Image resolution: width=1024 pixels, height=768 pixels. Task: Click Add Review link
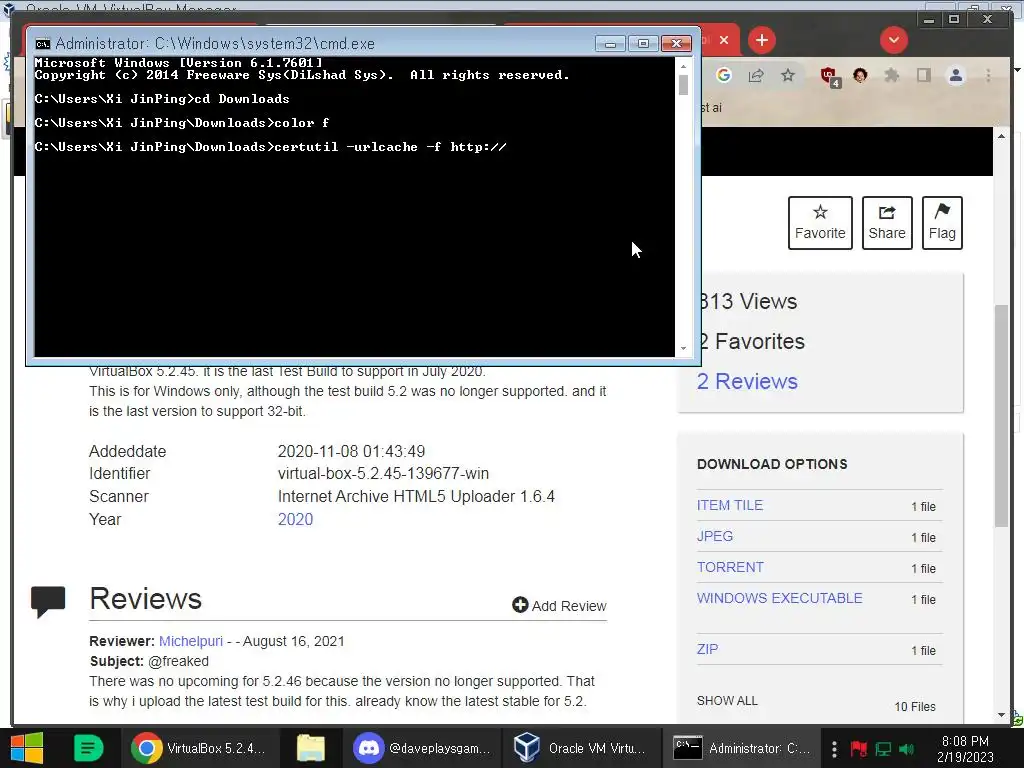point(559,605)
